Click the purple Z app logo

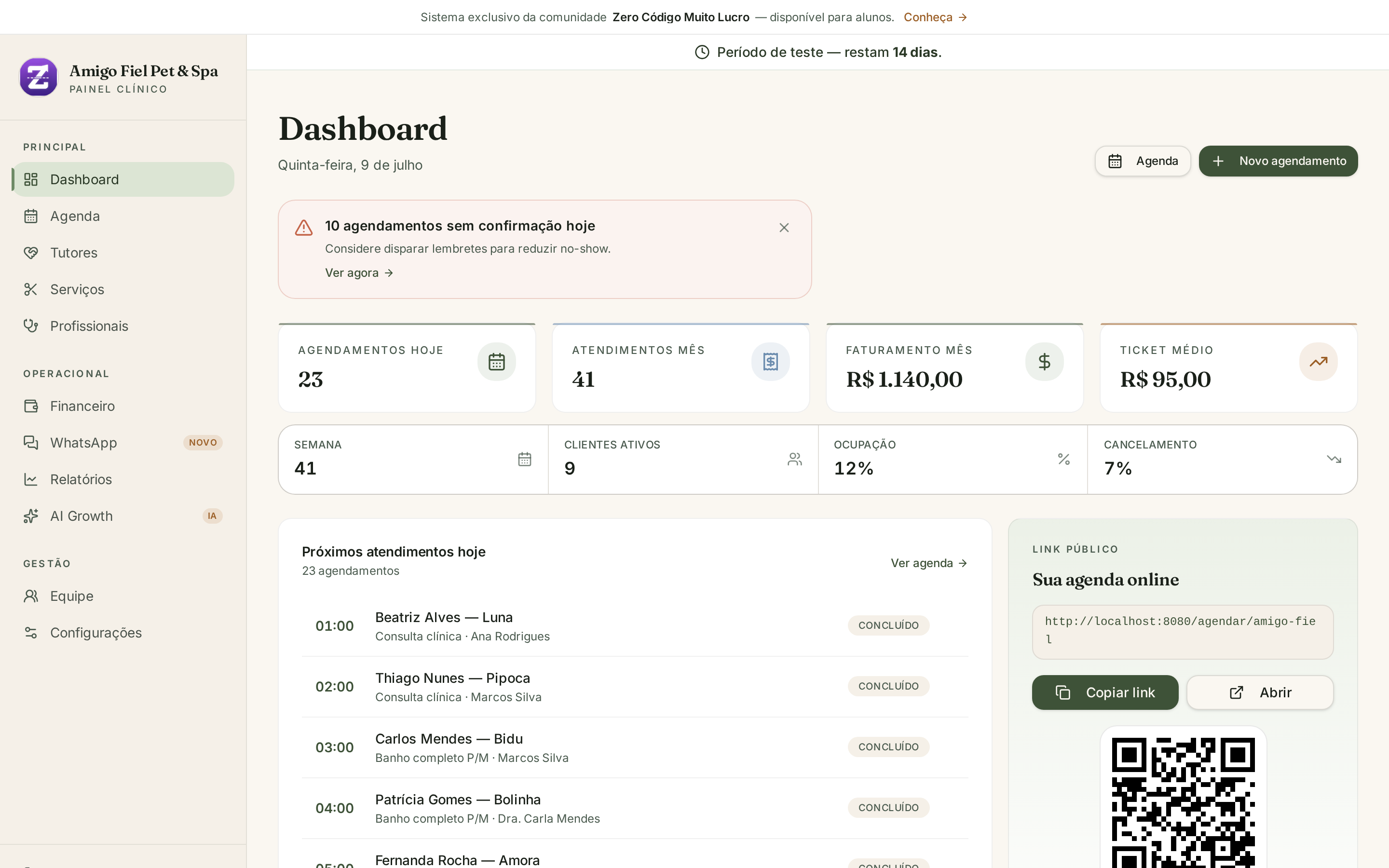(x=39, y=77)
